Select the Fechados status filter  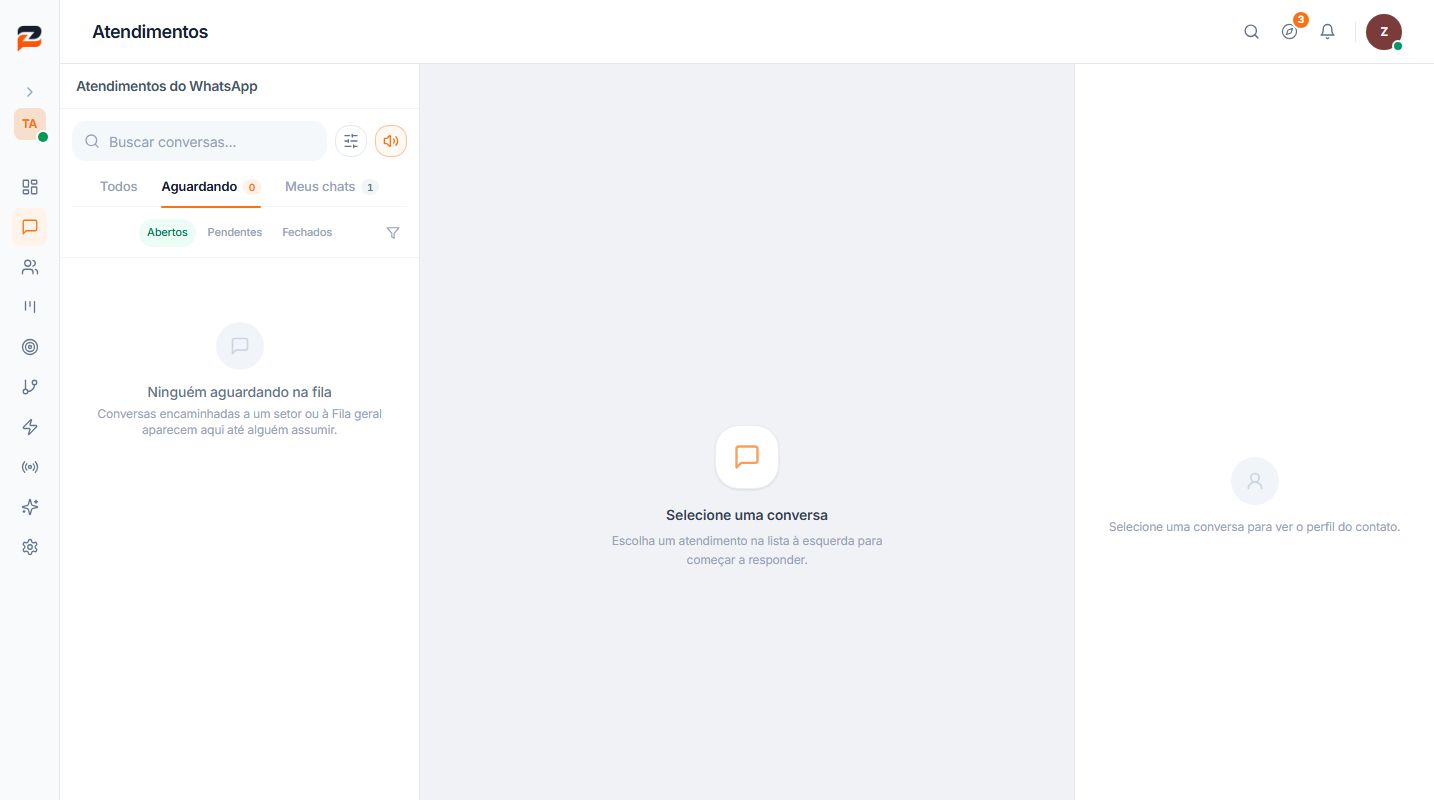[307, 232]
